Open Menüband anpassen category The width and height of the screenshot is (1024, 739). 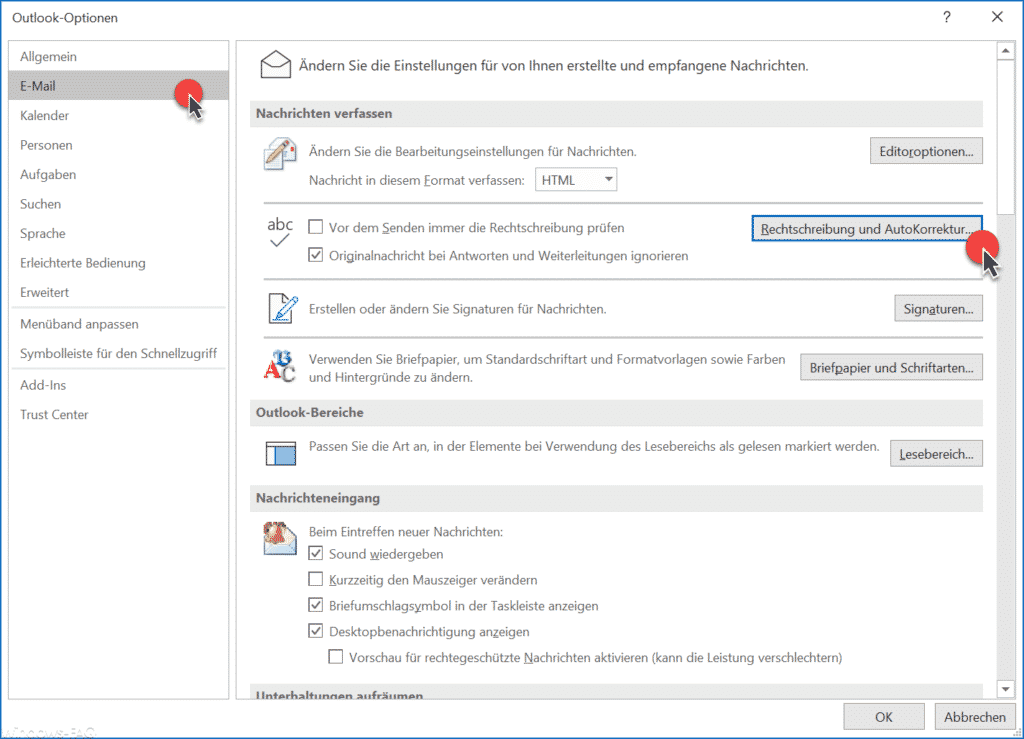click(119, 324)
